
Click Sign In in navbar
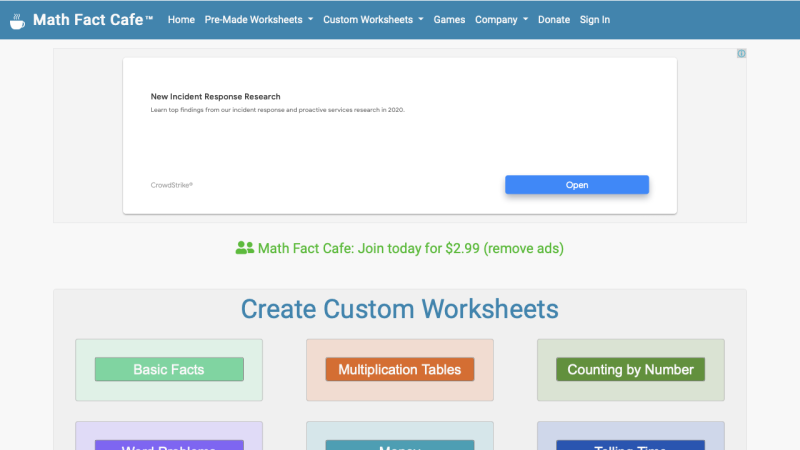point(594,20)
